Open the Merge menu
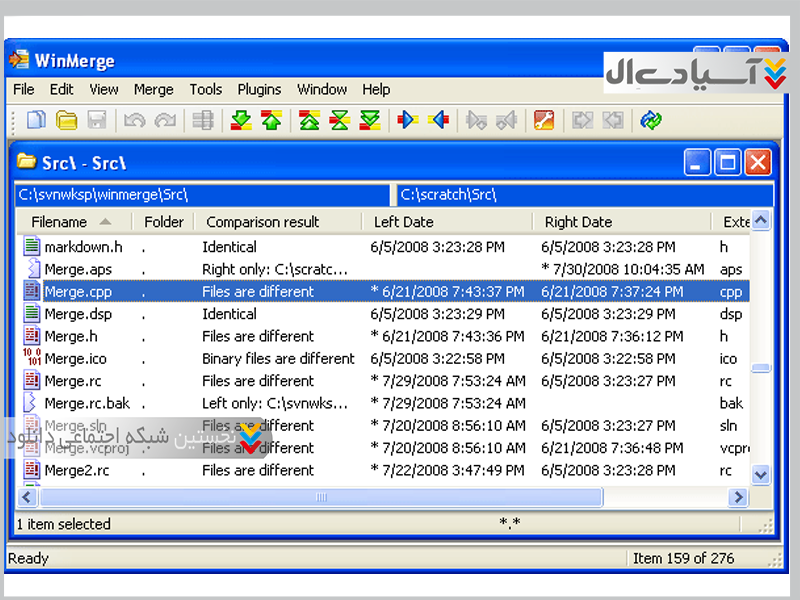800x600 pixels. point(153,89)
